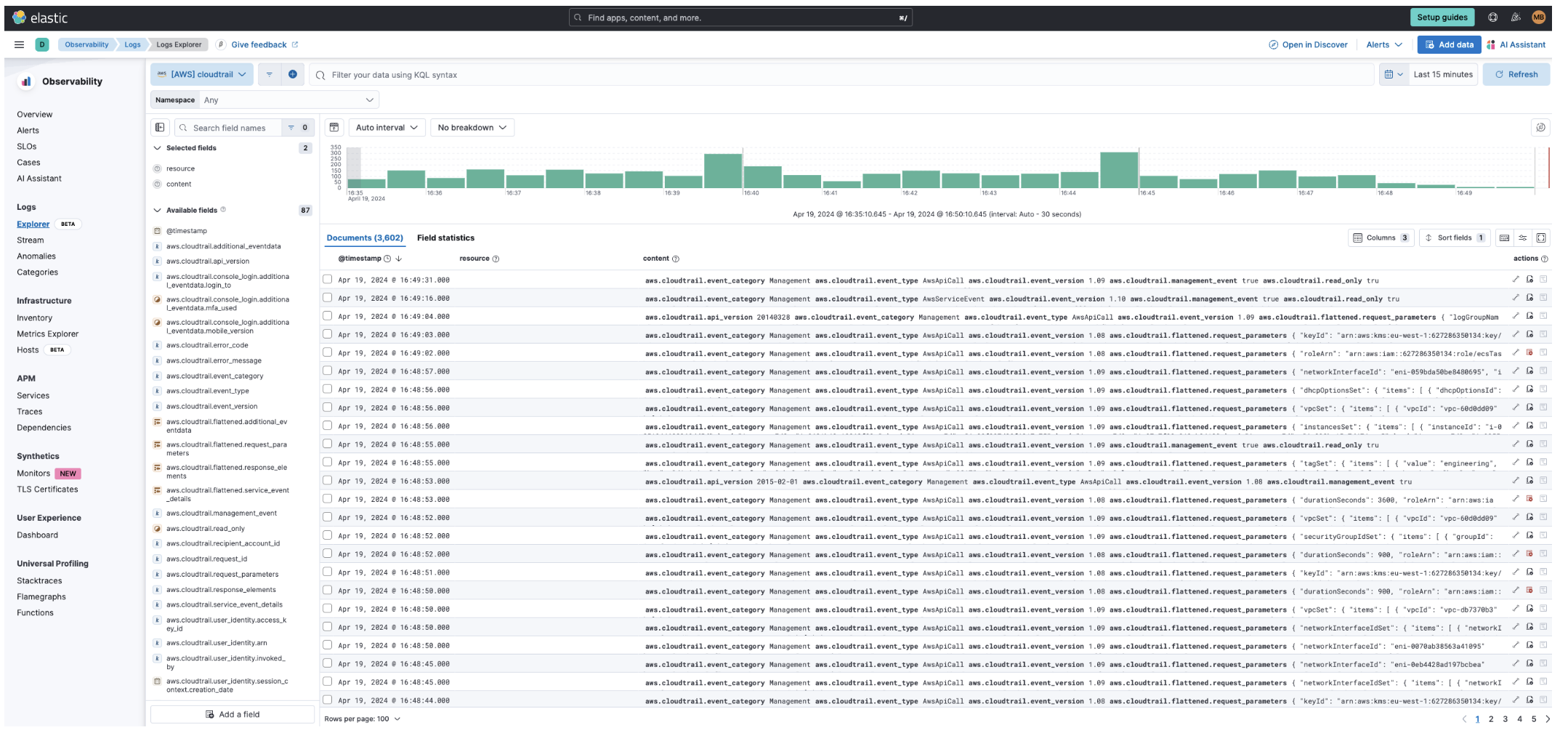The width and height of the screenshot is (1568, 738).
Task: Select the checkbox on the first document row
Action: click(x=327, y=279)
